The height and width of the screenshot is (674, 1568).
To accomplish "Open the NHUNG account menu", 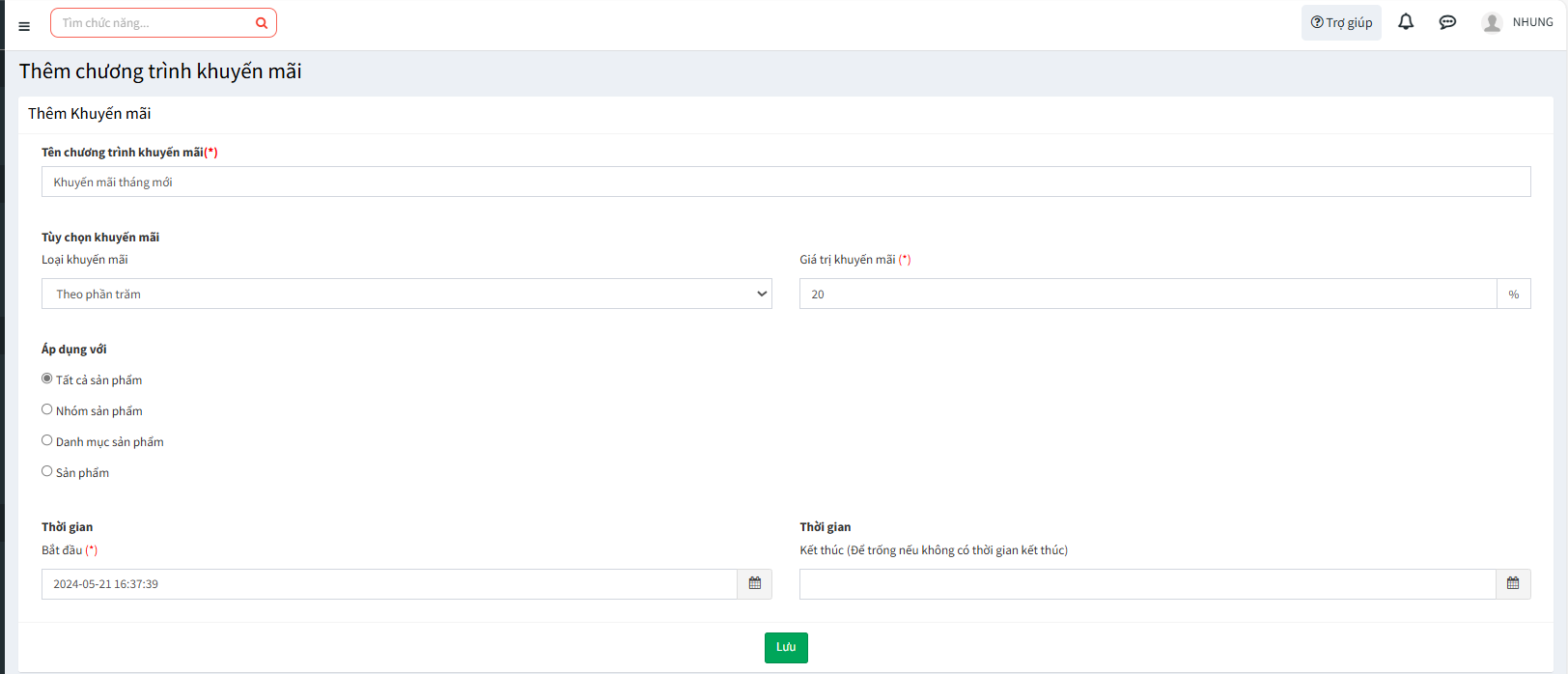I will (x=1532, y=22).
